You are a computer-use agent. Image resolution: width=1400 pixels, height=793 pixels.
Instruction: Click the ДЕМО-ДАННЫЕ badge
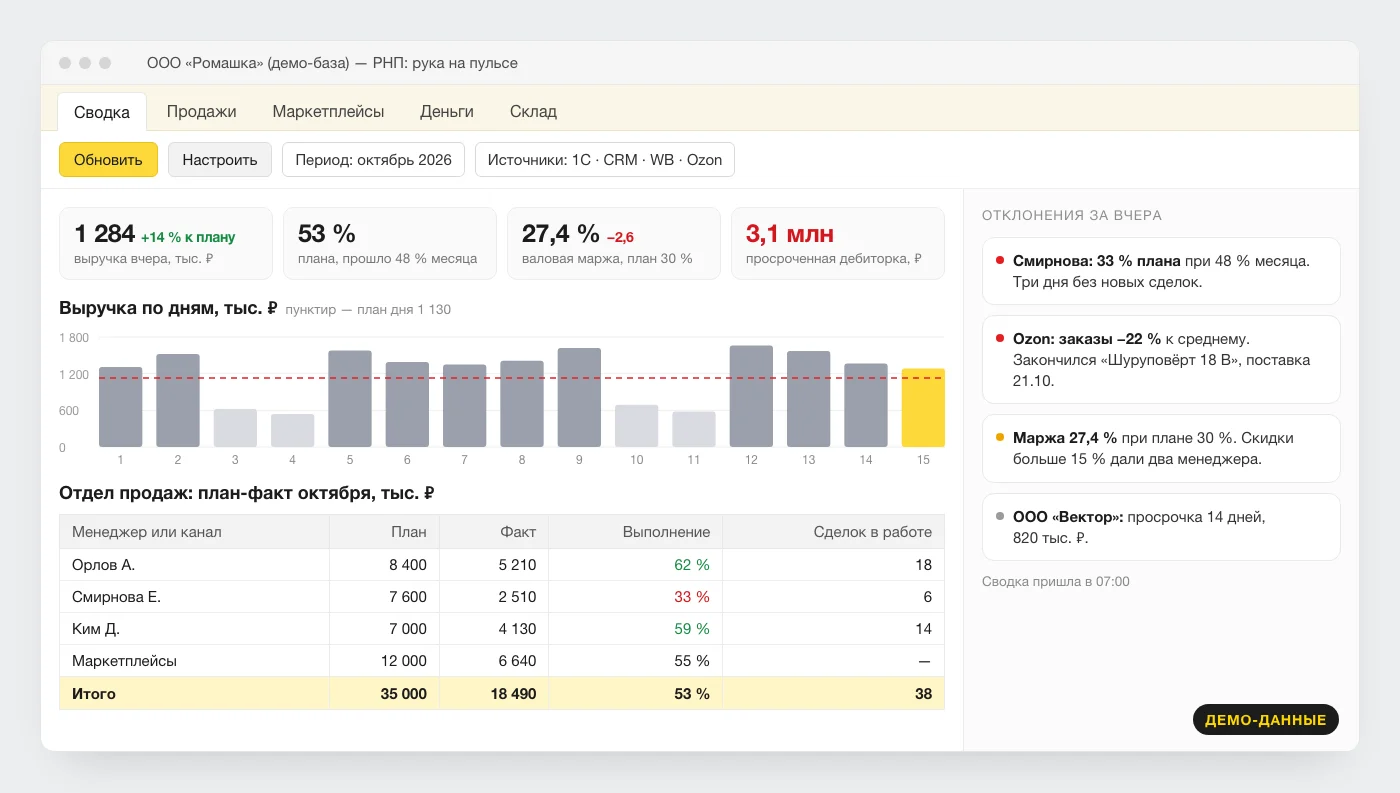(1265, 720)
